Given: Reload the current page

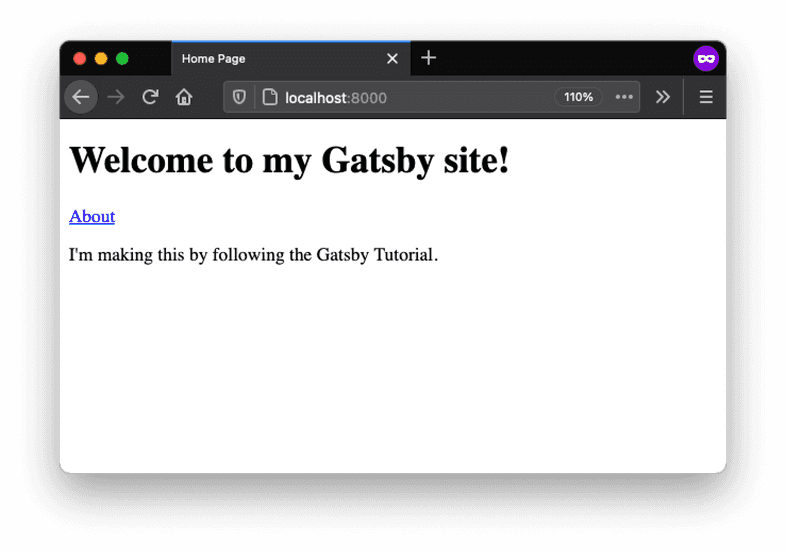Looking at the screenshot, I should [150, 97].
